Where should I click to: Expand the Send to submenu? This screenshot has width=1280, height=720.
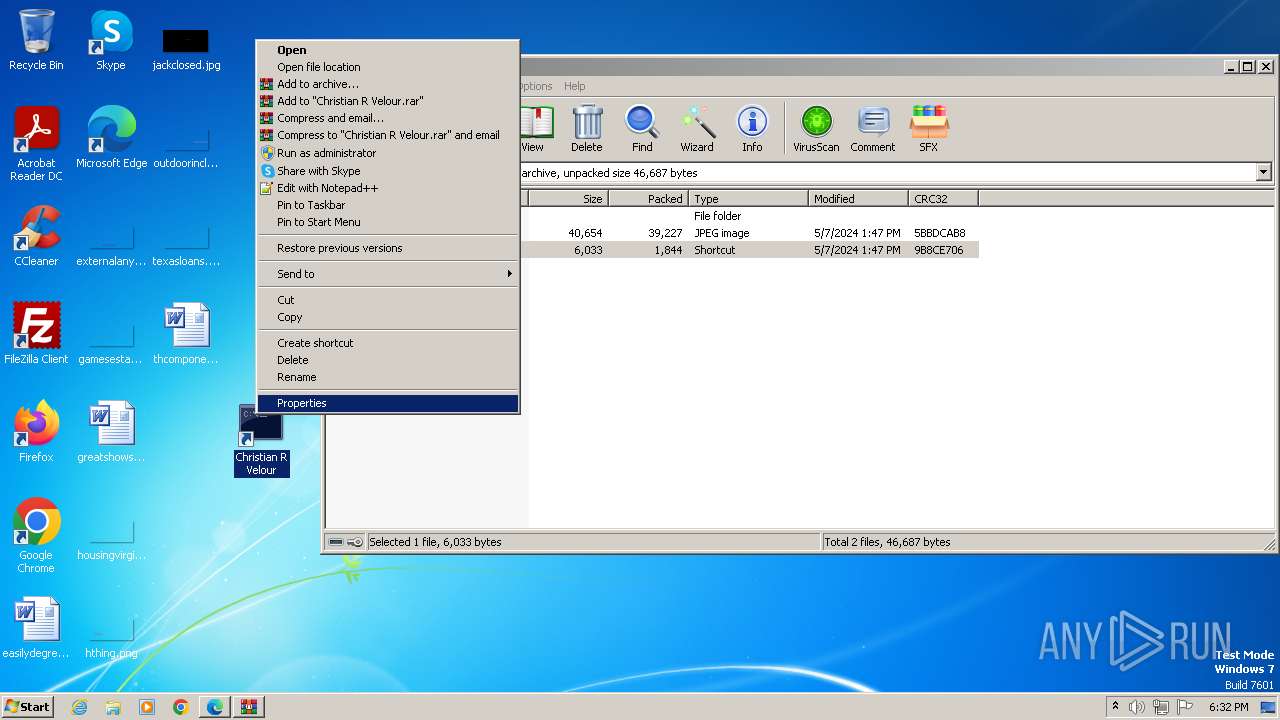tap(388, 274)
